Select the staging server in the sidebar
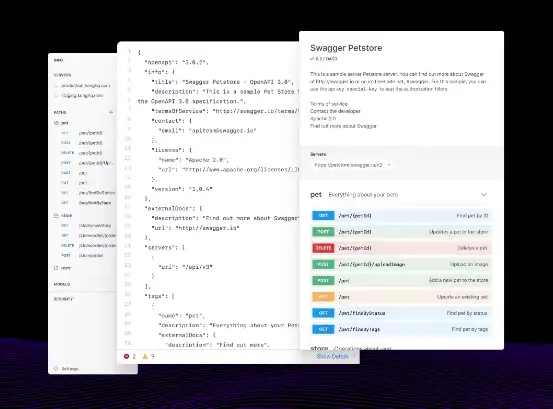The width and height of the screenshot is (553, 409). (83, 96)
